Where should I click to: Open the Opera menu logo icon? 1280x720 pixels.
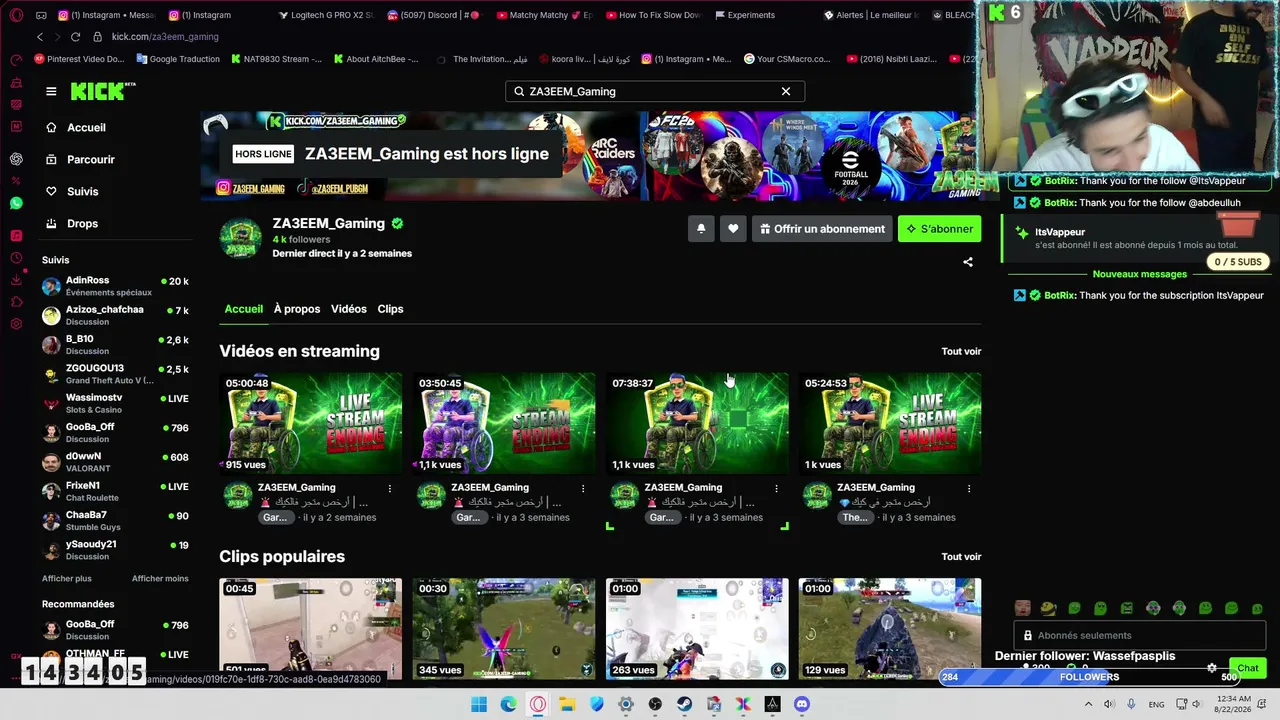pos(16,15)
